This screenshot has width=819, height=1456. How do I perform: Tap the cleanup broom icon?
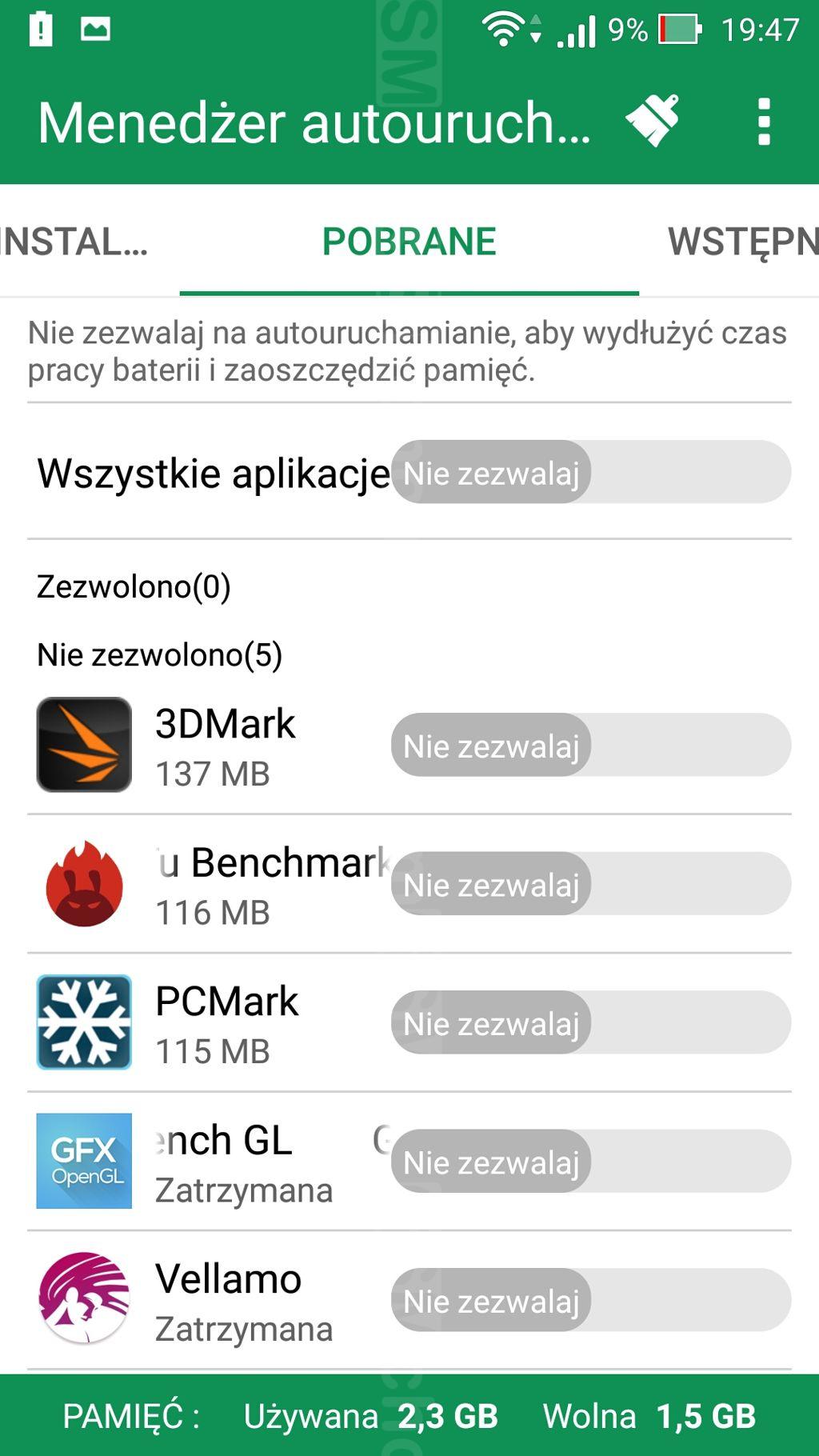pyautogui.click(x=653, y=122)
